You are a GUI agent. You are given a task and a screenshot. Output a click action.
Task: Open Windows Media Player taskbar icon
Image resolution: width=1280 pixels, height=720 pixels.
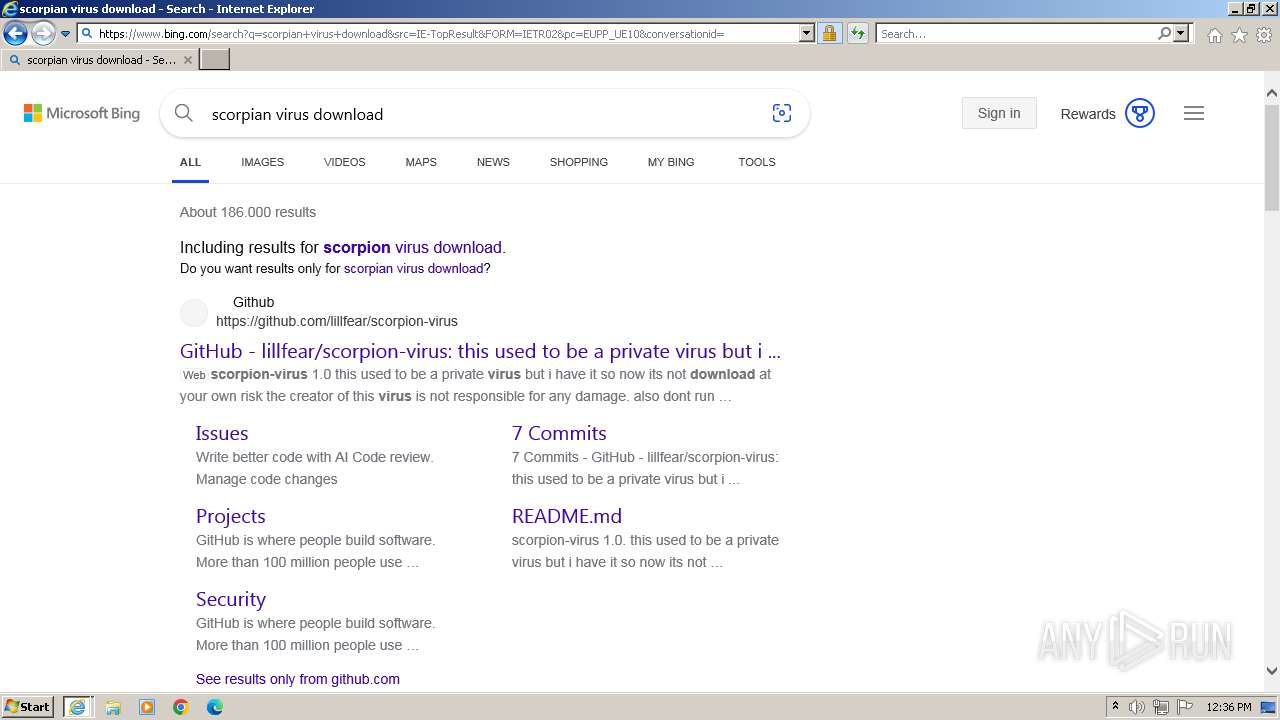pyautogui.click(x=147, y=707)
